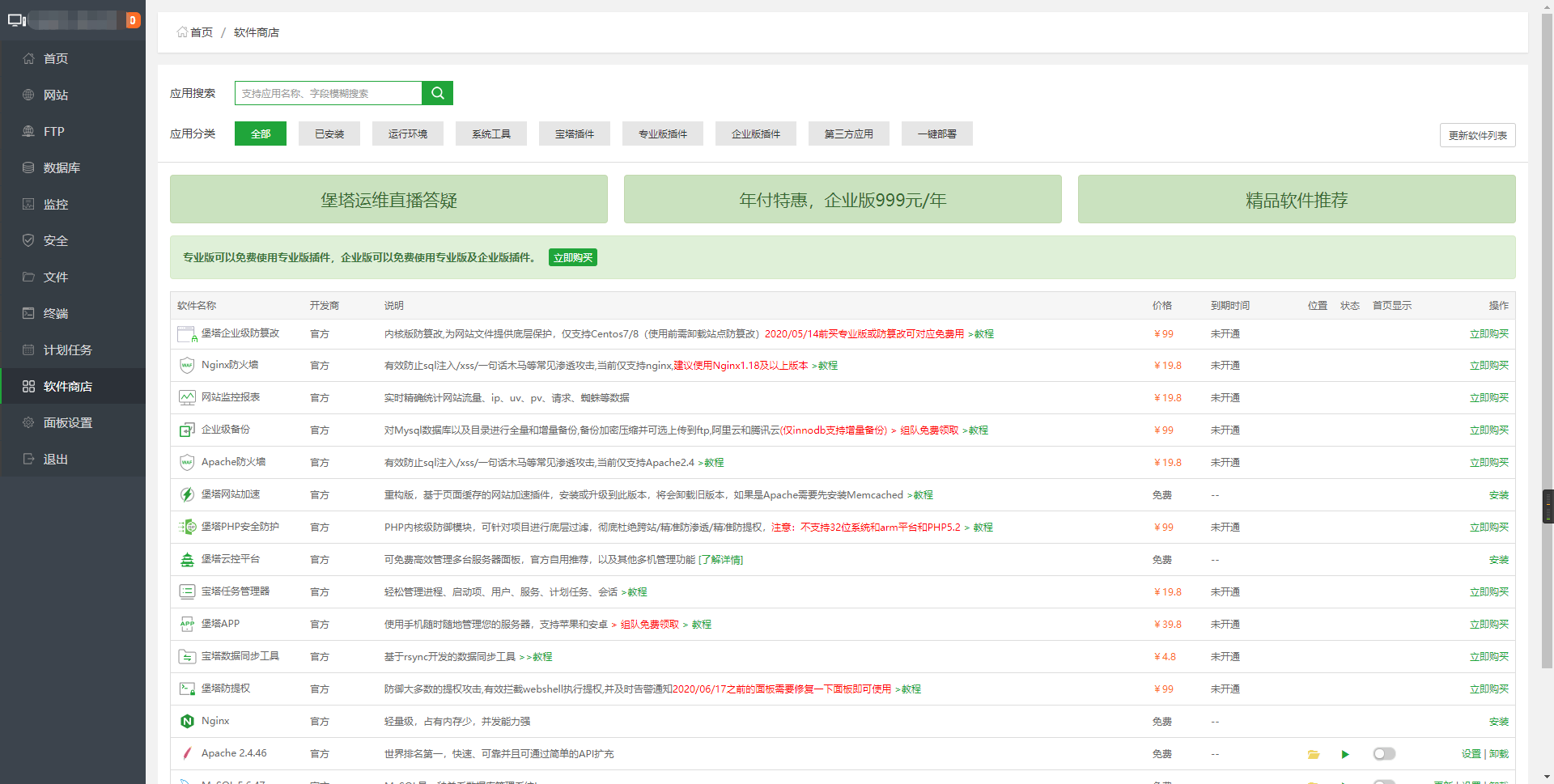The image size is (1554, 784).
Task: Click the 堡塔PHP安全防护 icon
Action: coord(187,527)
